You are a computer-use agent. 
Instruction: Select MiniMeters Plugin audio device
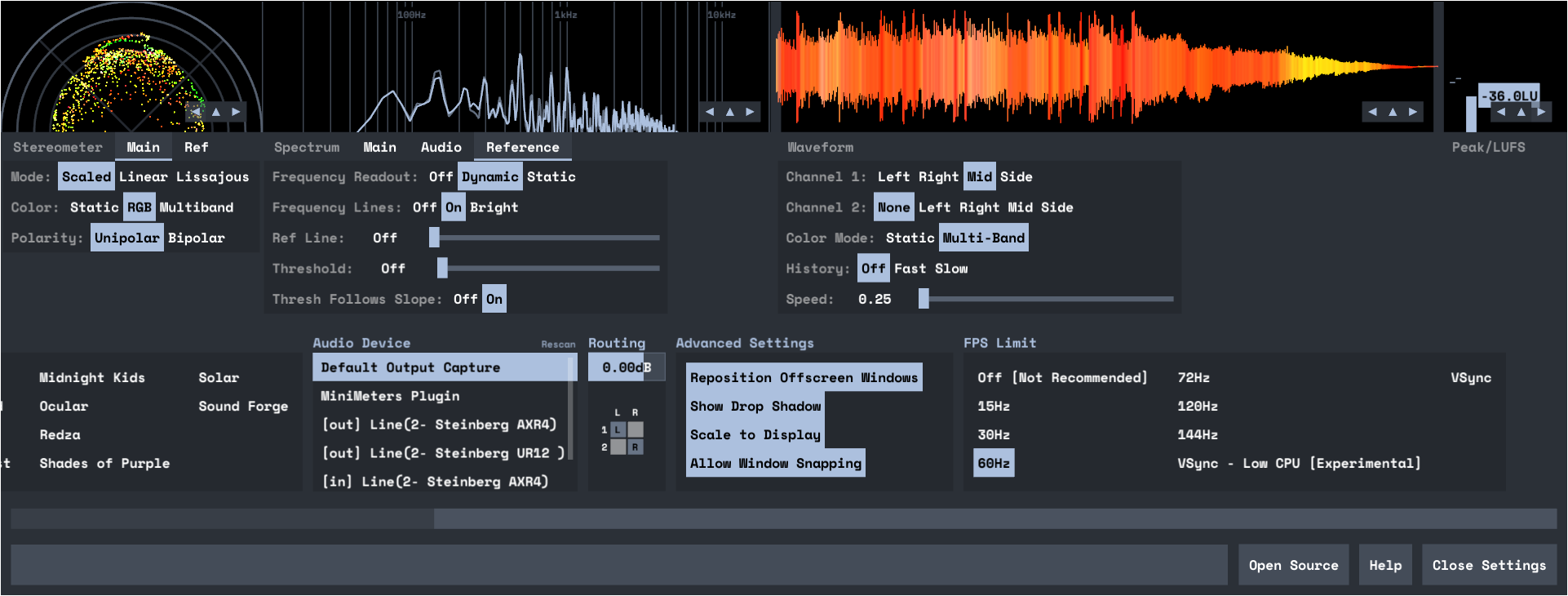click(x=390, y=397)
